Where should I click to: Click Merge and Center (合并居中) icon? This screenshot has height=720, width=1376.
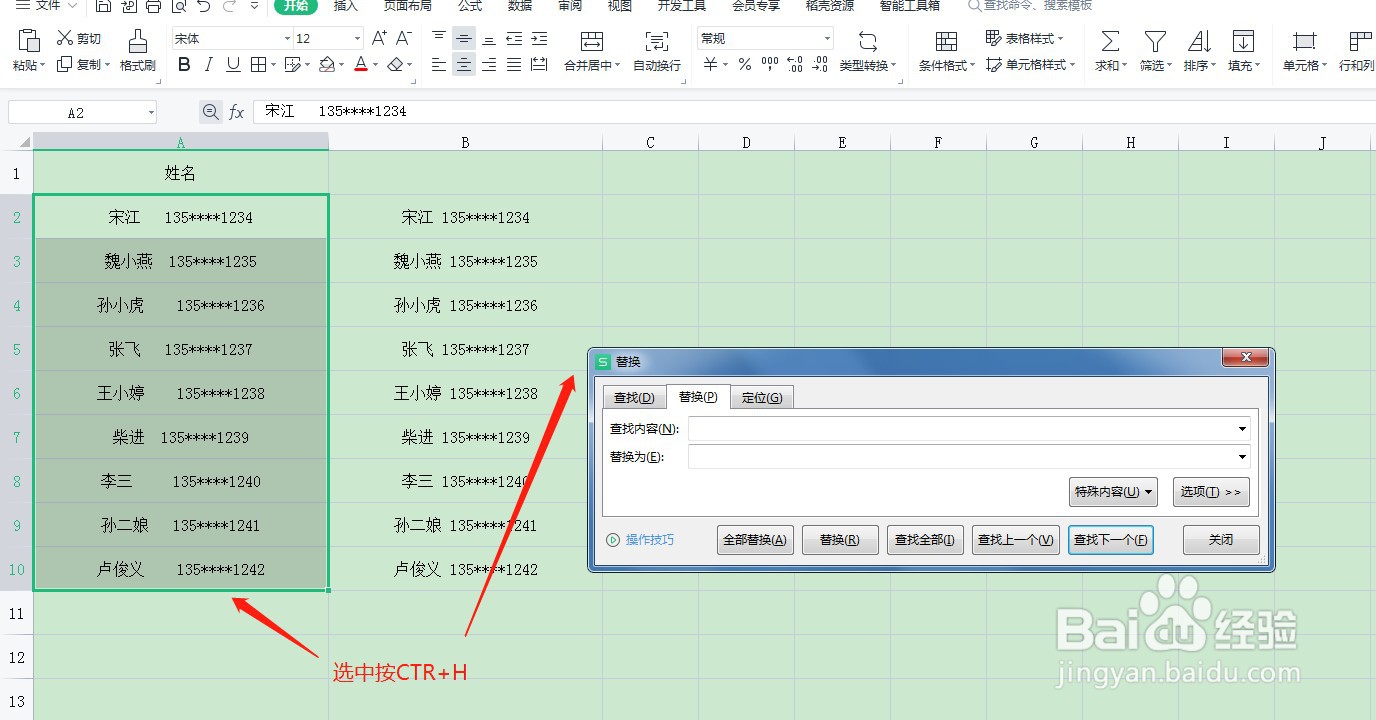[x=592, y=41]
